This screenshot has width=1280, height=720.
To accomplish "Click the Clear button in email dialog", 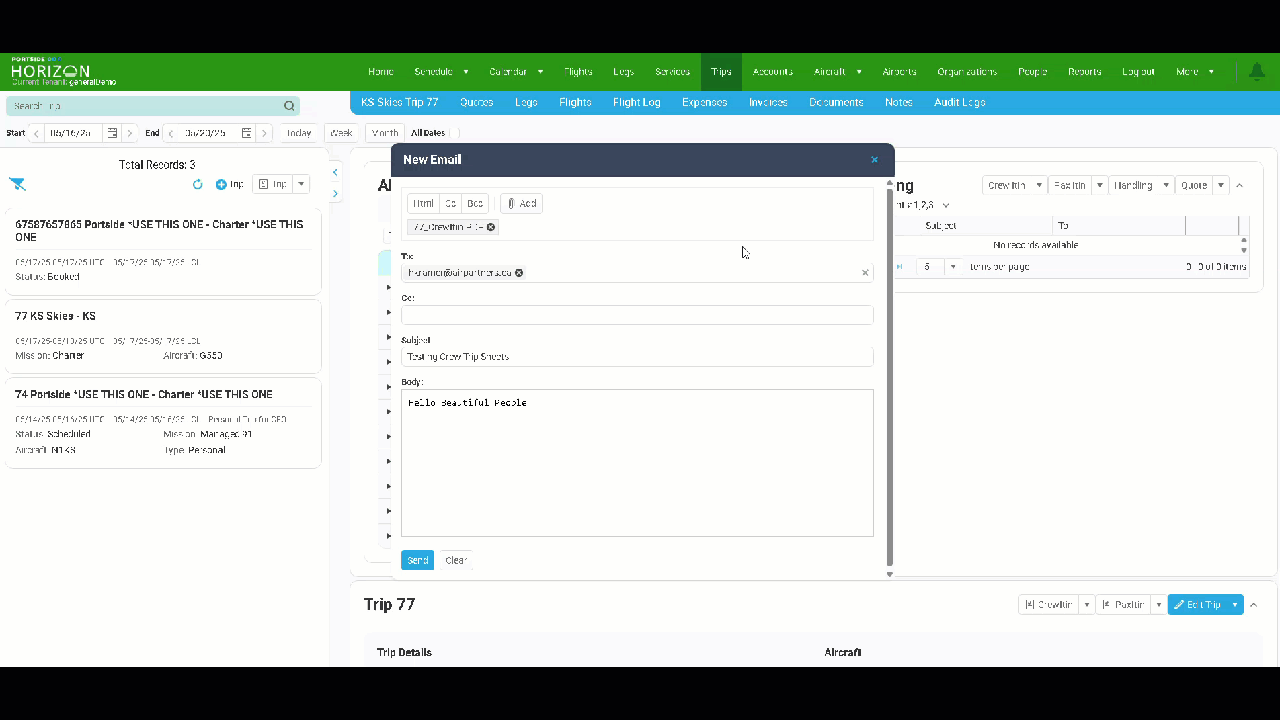I will tap(455, 560).
